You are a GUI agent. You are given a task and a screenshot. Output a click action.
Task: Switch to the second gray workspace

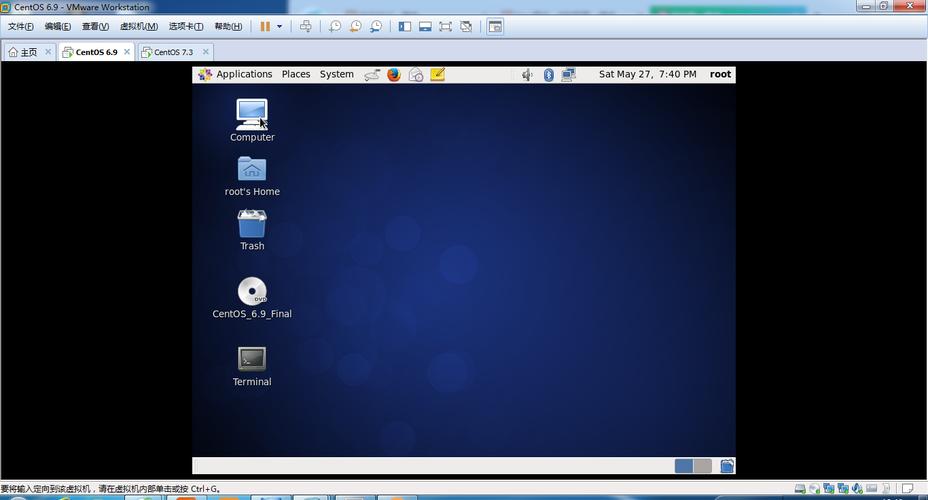[703, 466]
